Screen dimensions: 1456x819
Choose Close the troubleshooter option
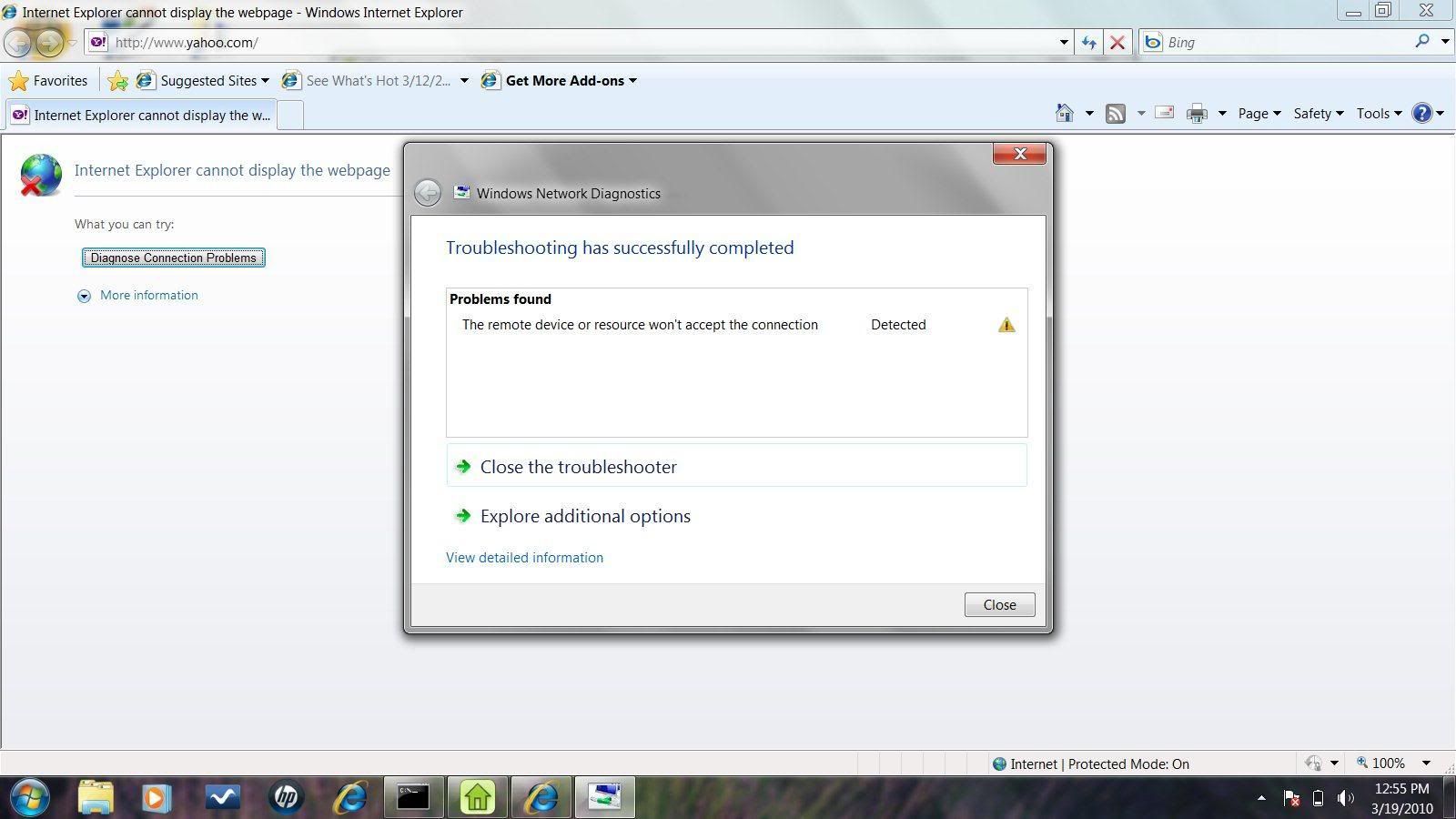pos(737,466)
